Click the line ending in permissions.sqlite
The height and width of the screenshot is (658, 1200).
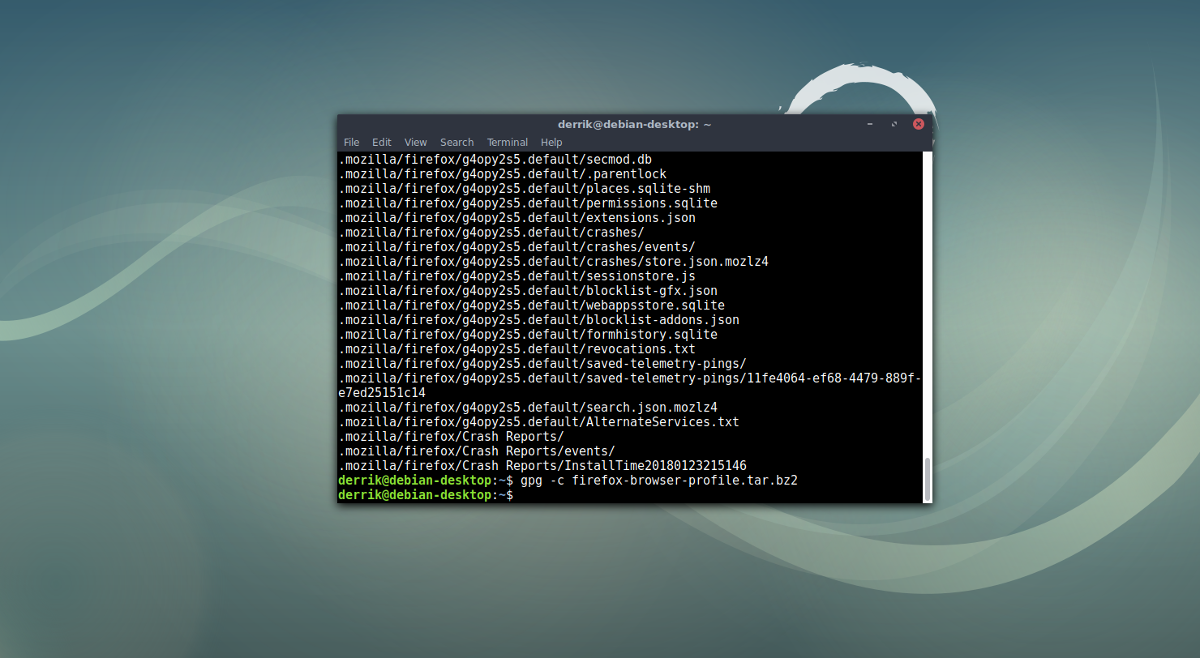click(528, 203)
